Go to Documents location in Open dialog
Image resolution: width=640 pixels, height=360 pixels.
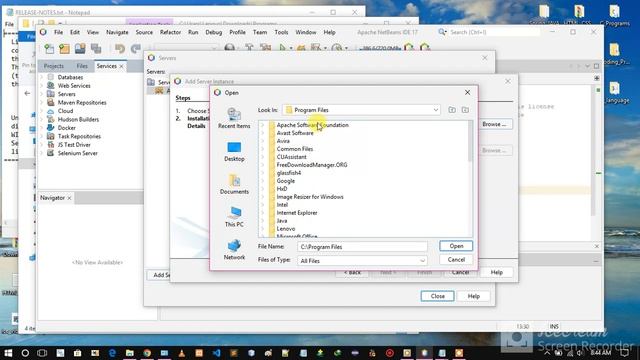pos(234,184)
